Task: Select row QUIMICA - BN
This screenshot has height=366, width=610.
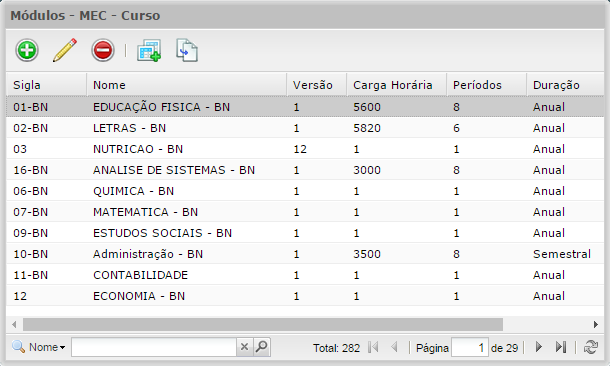Action: (305, 191)
